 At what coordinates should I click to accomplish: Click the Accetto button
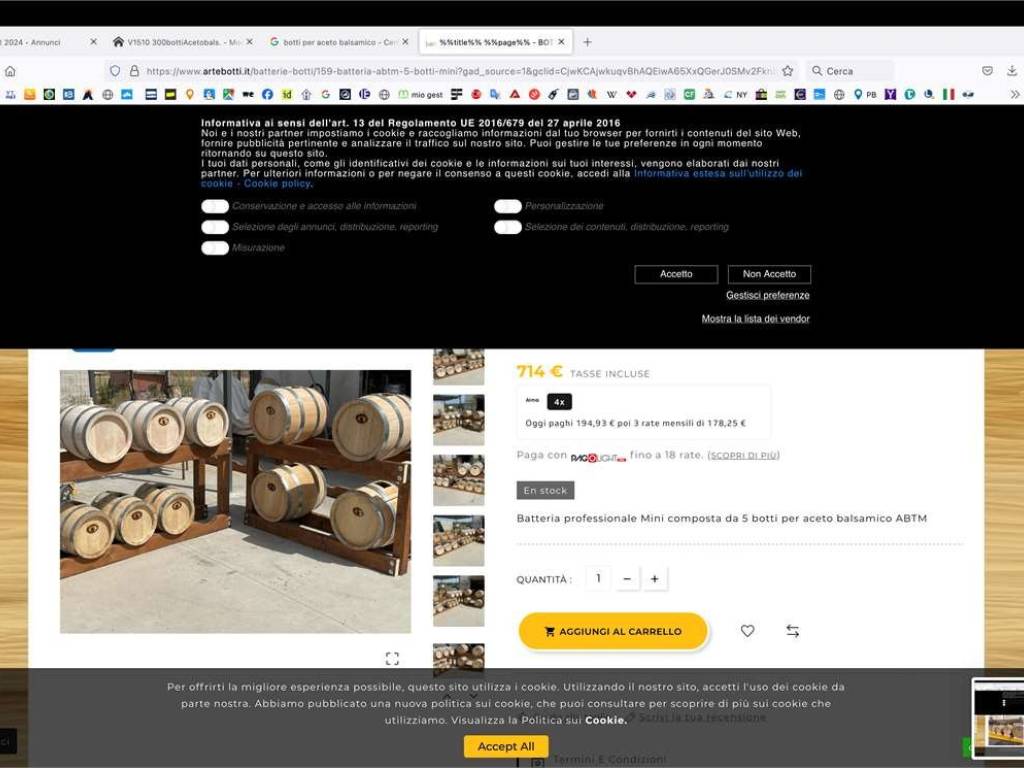pos(675,273)
